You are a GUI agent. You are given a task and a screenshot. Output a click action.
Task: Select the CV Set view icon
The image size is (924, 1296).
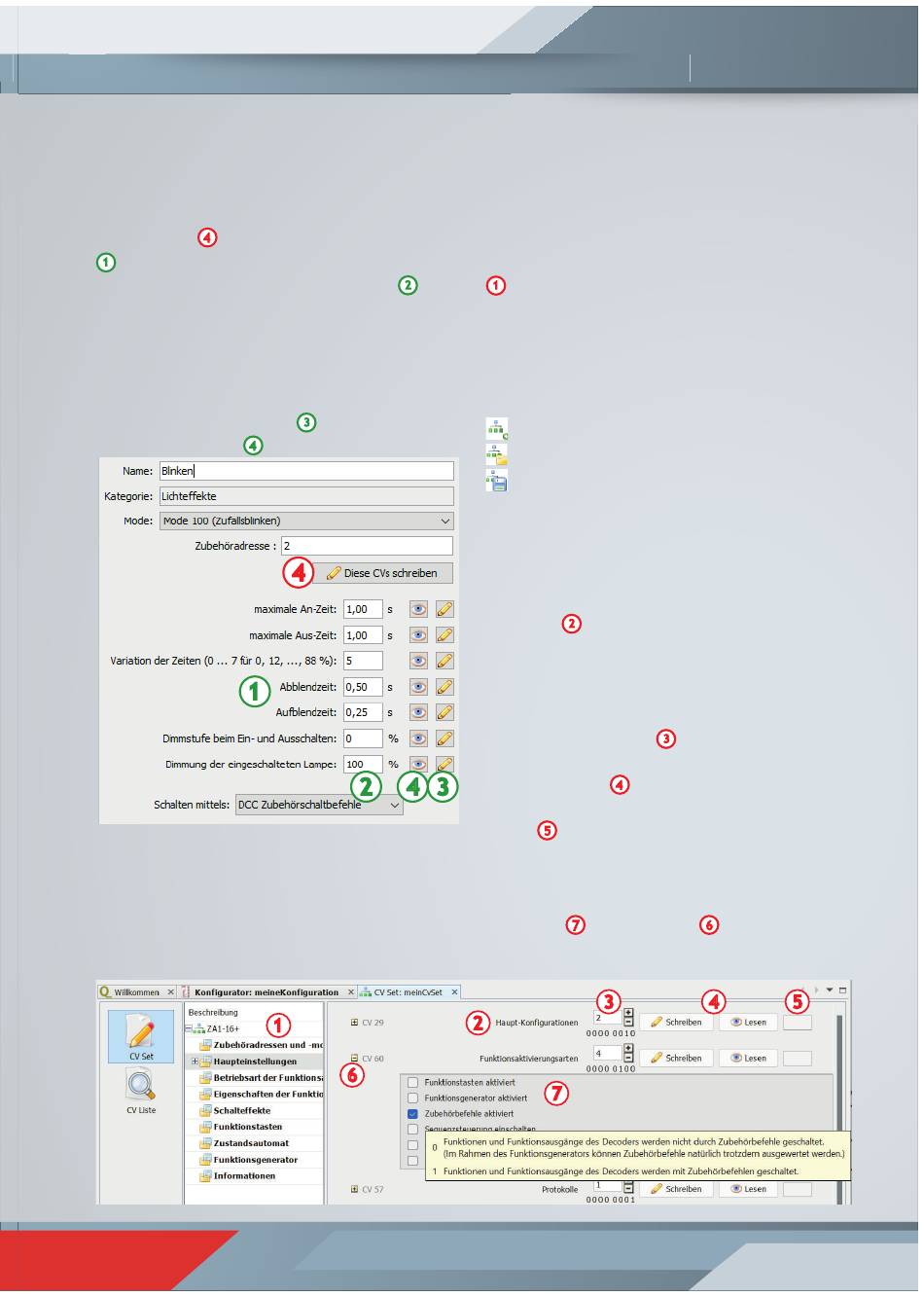[141, 1037]
